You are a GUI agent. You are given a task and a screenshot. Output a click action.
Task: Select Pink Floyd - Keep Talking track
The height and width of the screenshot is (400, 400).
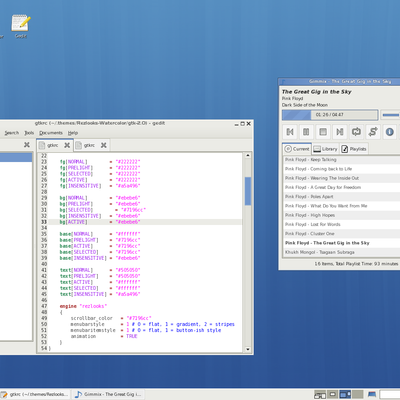342,160
